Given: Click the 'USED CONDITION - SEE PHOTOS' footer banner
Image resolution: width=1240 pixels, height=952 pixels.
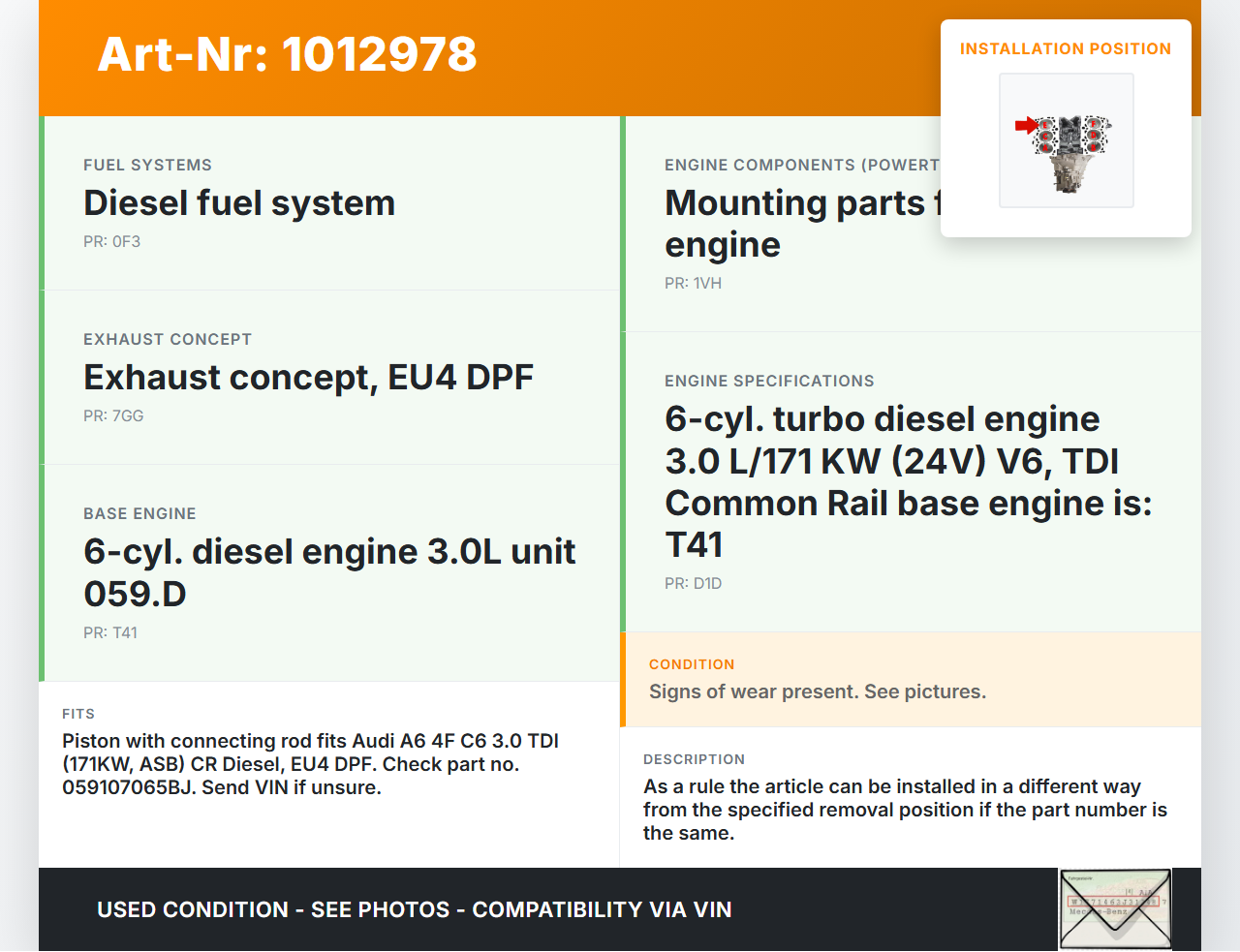Looking at the screenshot, I should [414, 910].
